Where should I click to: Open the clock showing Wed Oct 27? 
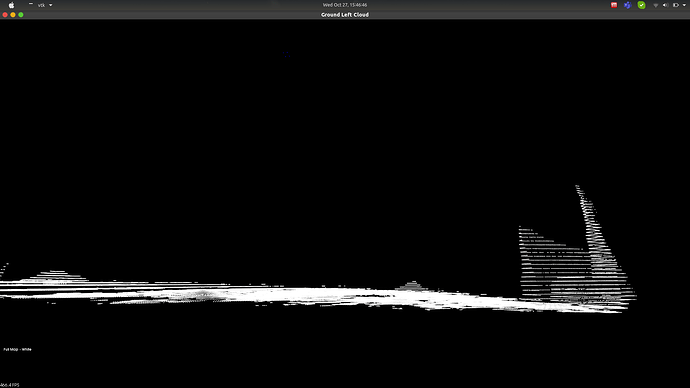pos(345,5)
